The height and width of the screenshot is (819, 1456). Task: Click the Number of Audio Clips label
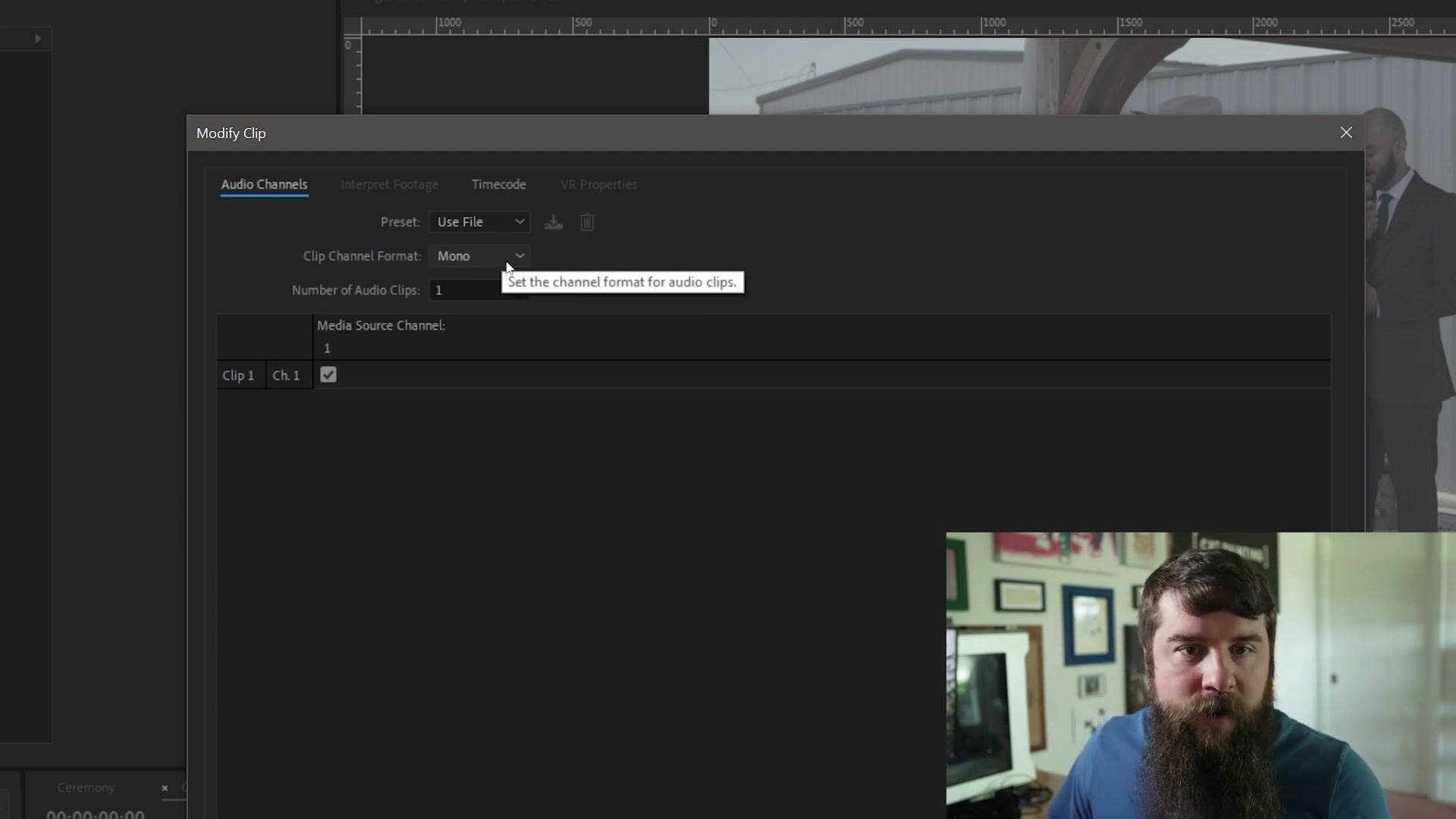356,290
